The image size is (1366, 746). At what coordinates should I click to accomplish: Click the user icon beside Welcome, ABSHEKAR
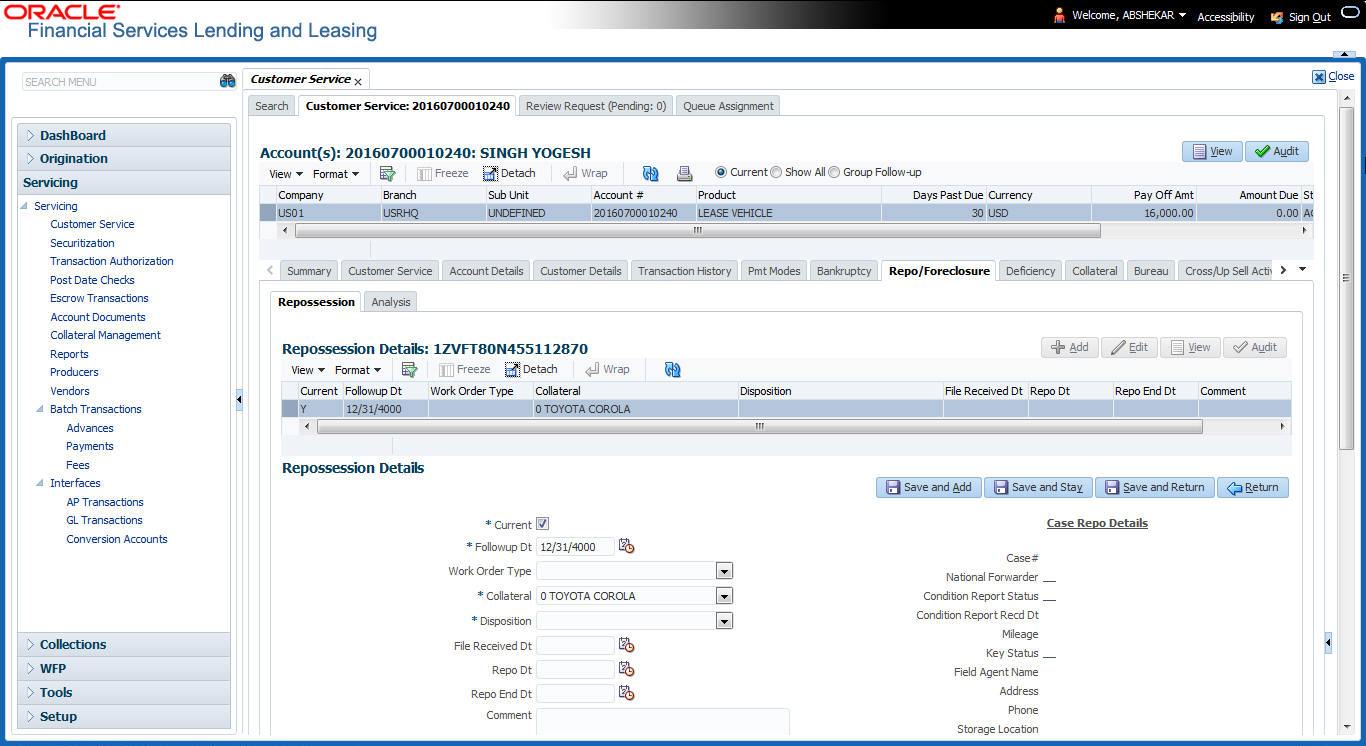1059,15
